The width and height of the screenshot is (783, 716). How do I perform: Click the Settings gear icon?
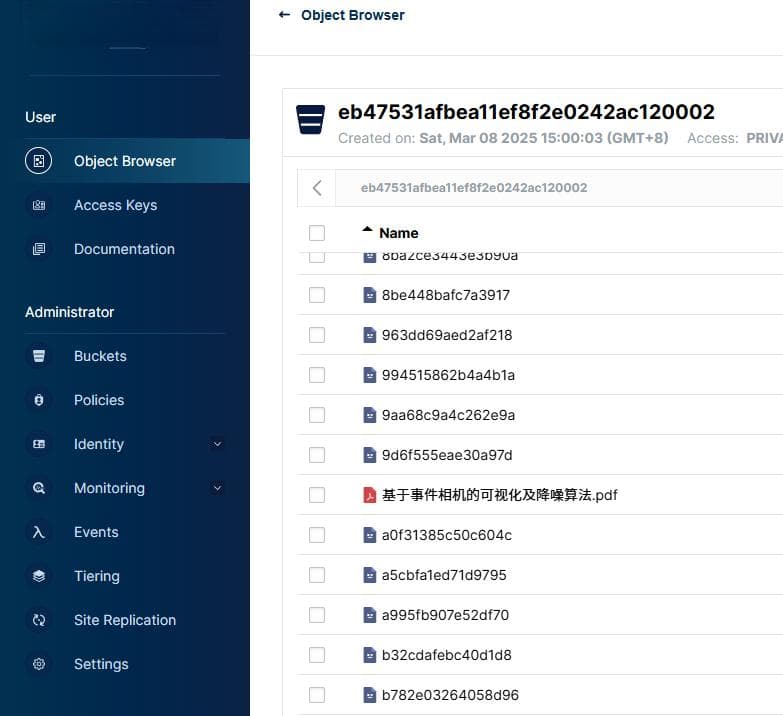point(38,664)
